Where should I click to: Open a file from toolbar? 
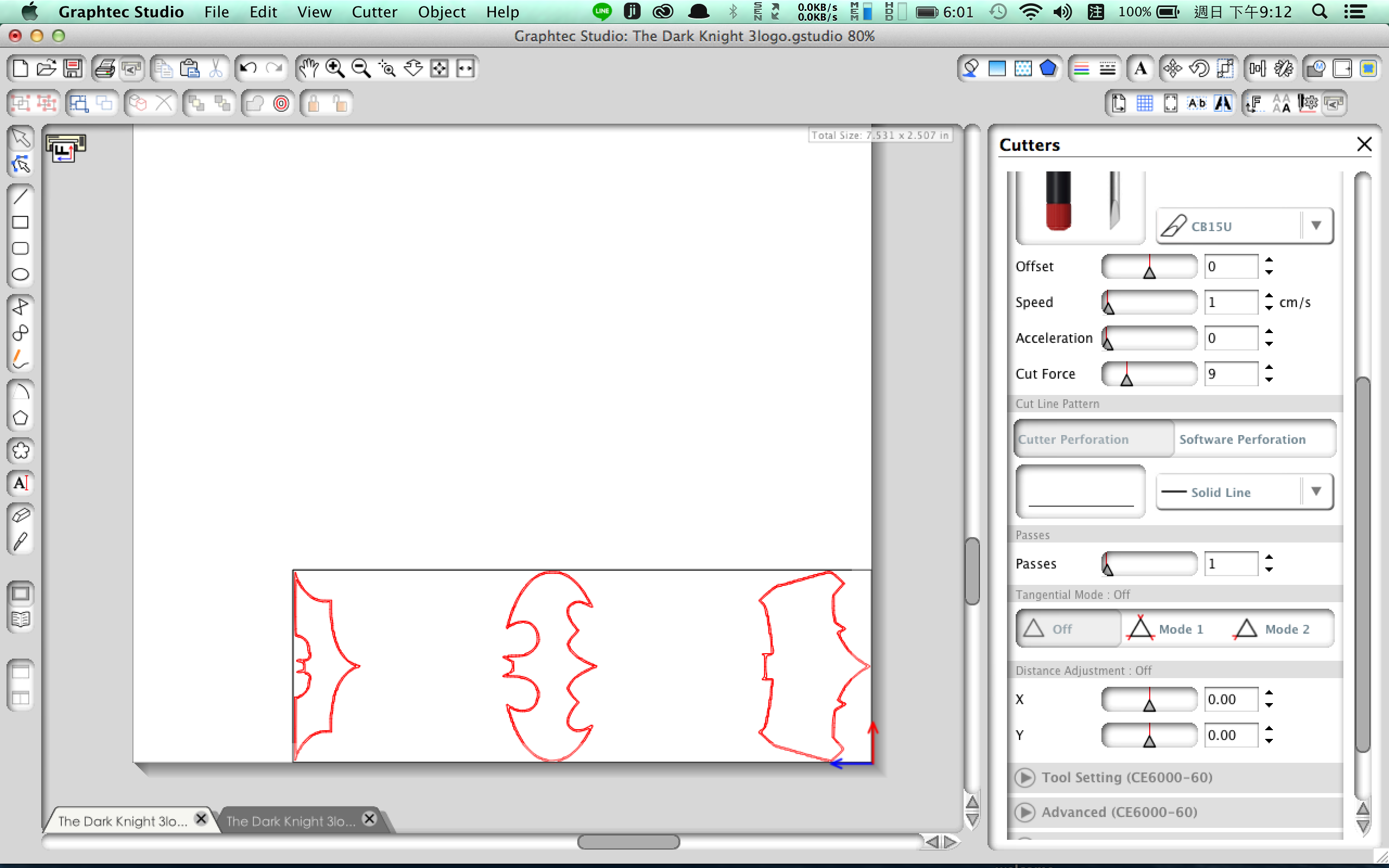(x=47, y=68)
